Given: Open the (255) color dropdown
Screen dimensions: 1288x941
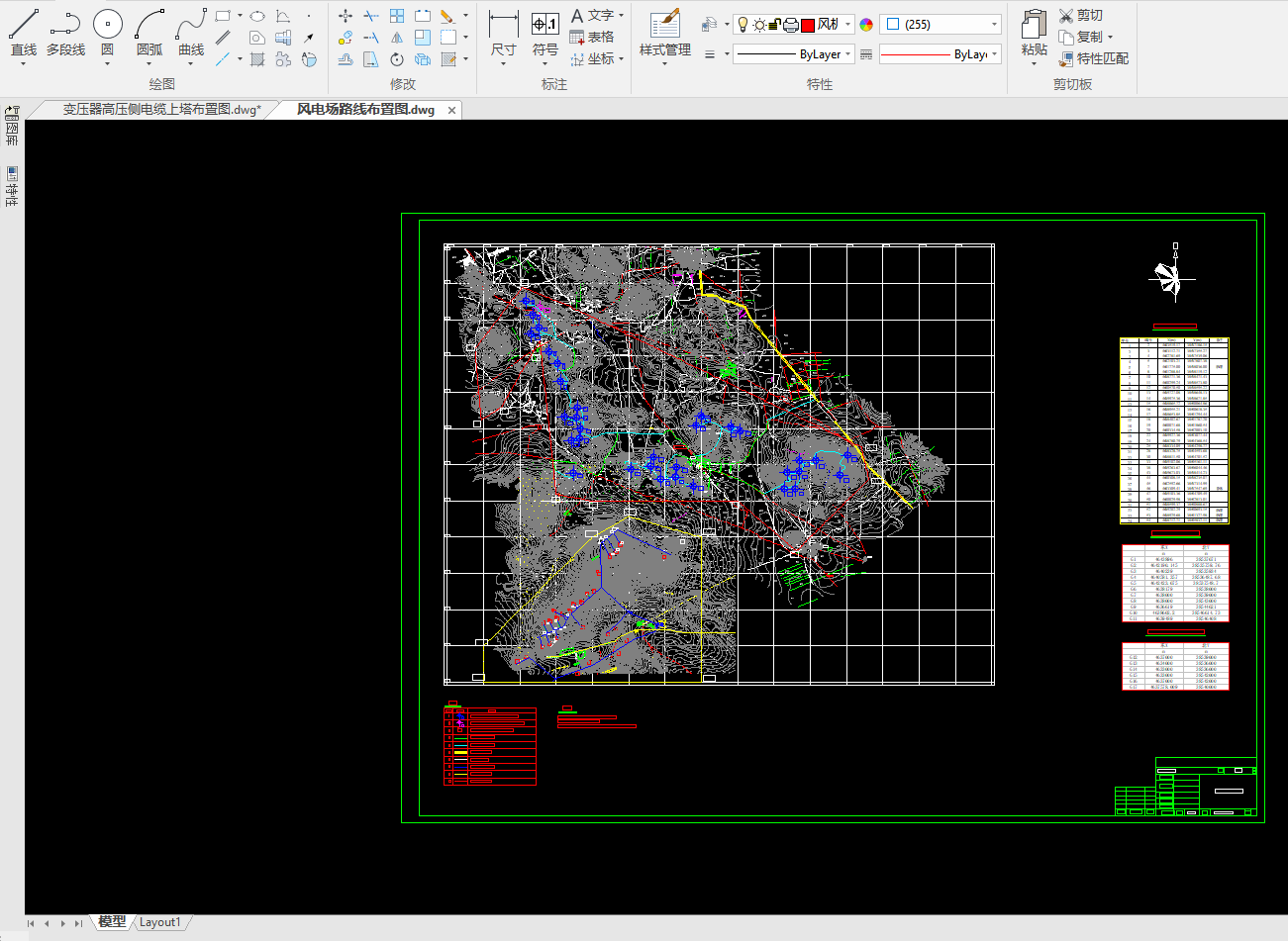Looking at the screenshot, I should tap(994, 25).
